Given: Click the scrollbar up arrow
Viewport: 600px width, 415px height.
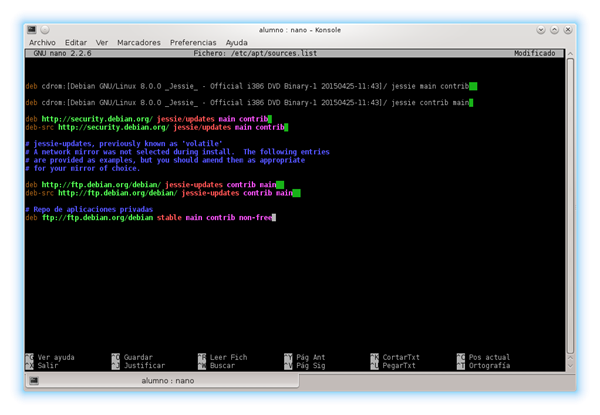Looking at the screenshot, I should [570, 54].
